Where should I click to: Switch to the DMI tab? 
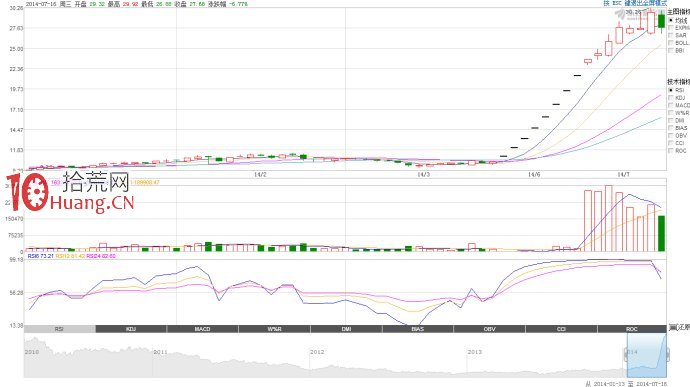point(346,329)
